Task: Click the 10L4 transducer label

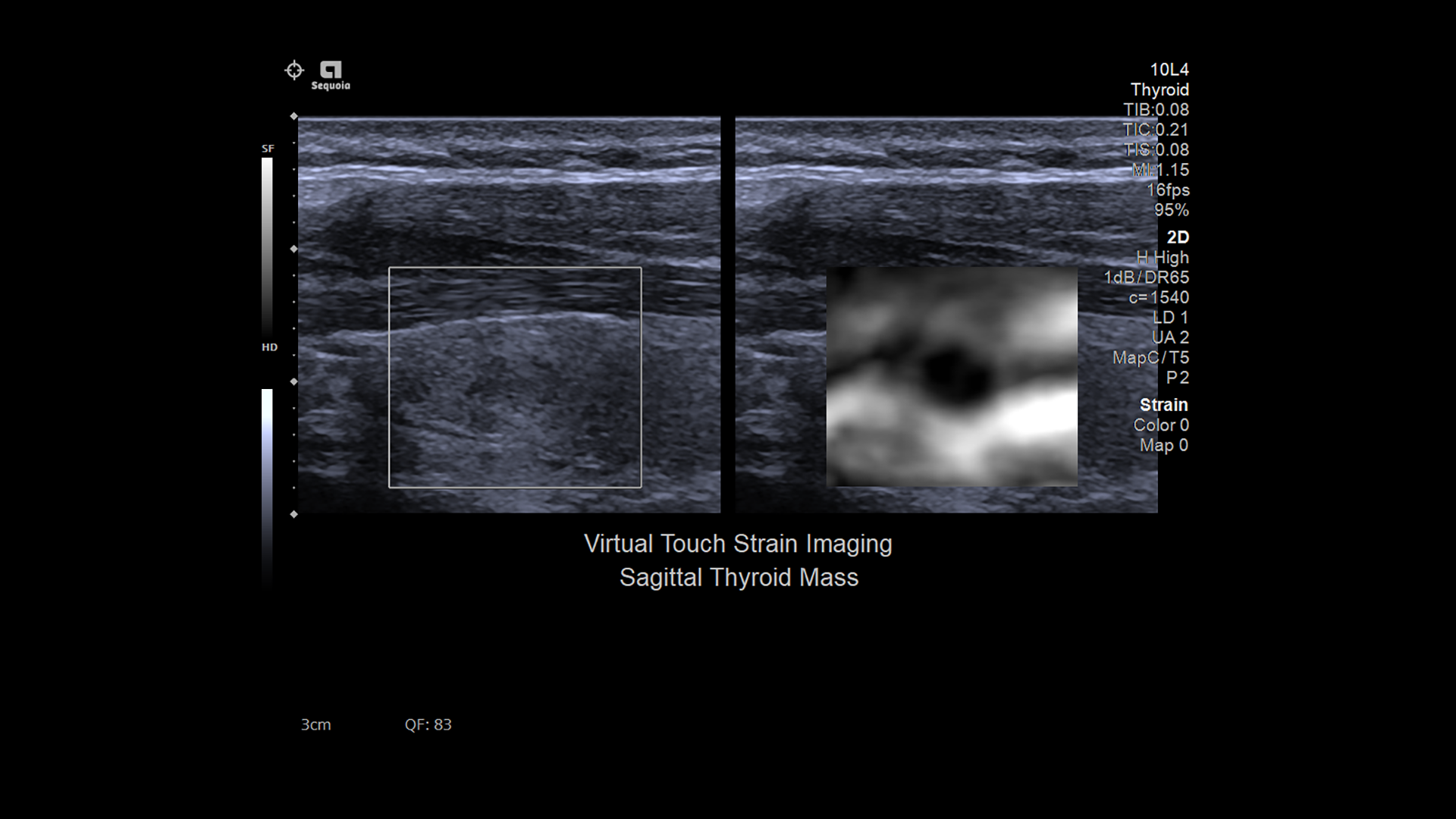Action: pyautogui.click(x=1171, y=69)
